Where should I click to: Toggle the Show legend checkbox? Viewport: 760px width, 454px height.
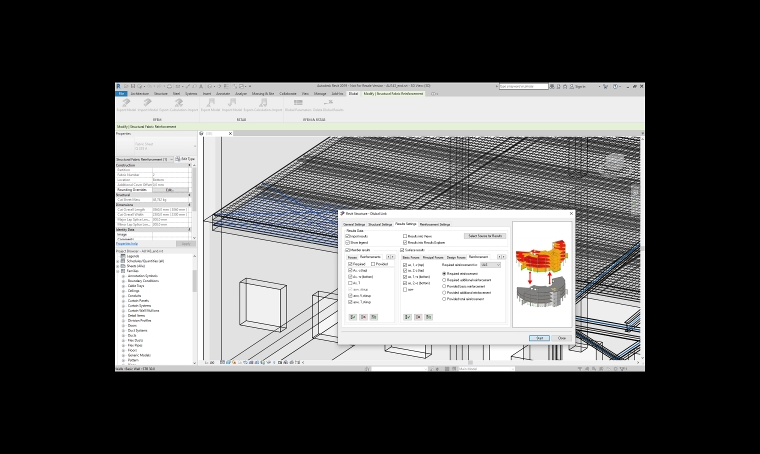348,242
